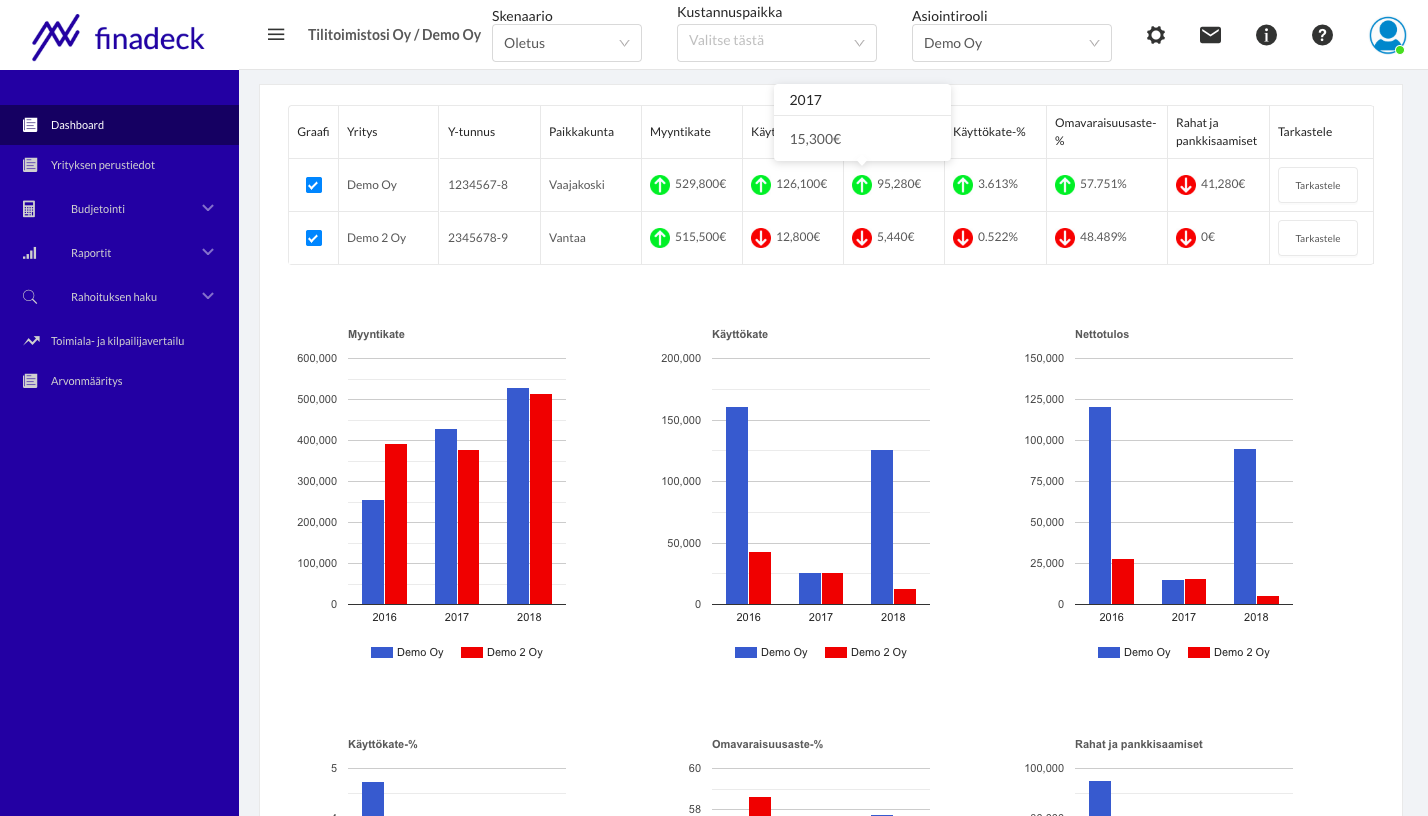Open Toimiala- ja kilpailijavertailu menu item

click(x=119, y=341)
